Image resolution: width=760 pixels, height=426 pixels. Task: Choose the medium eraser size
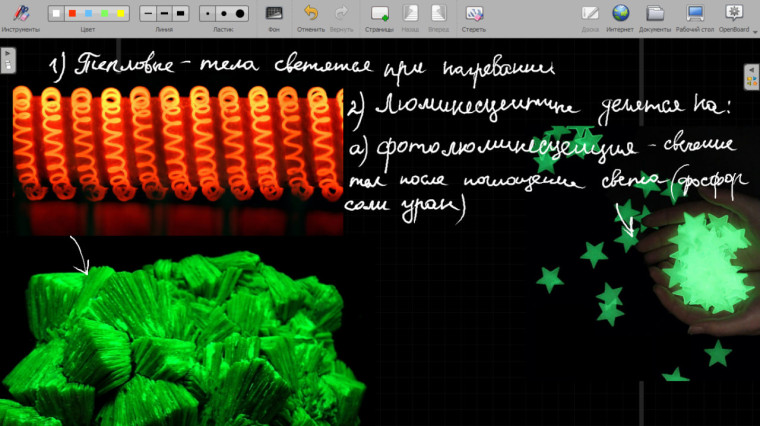click(223, 14)
